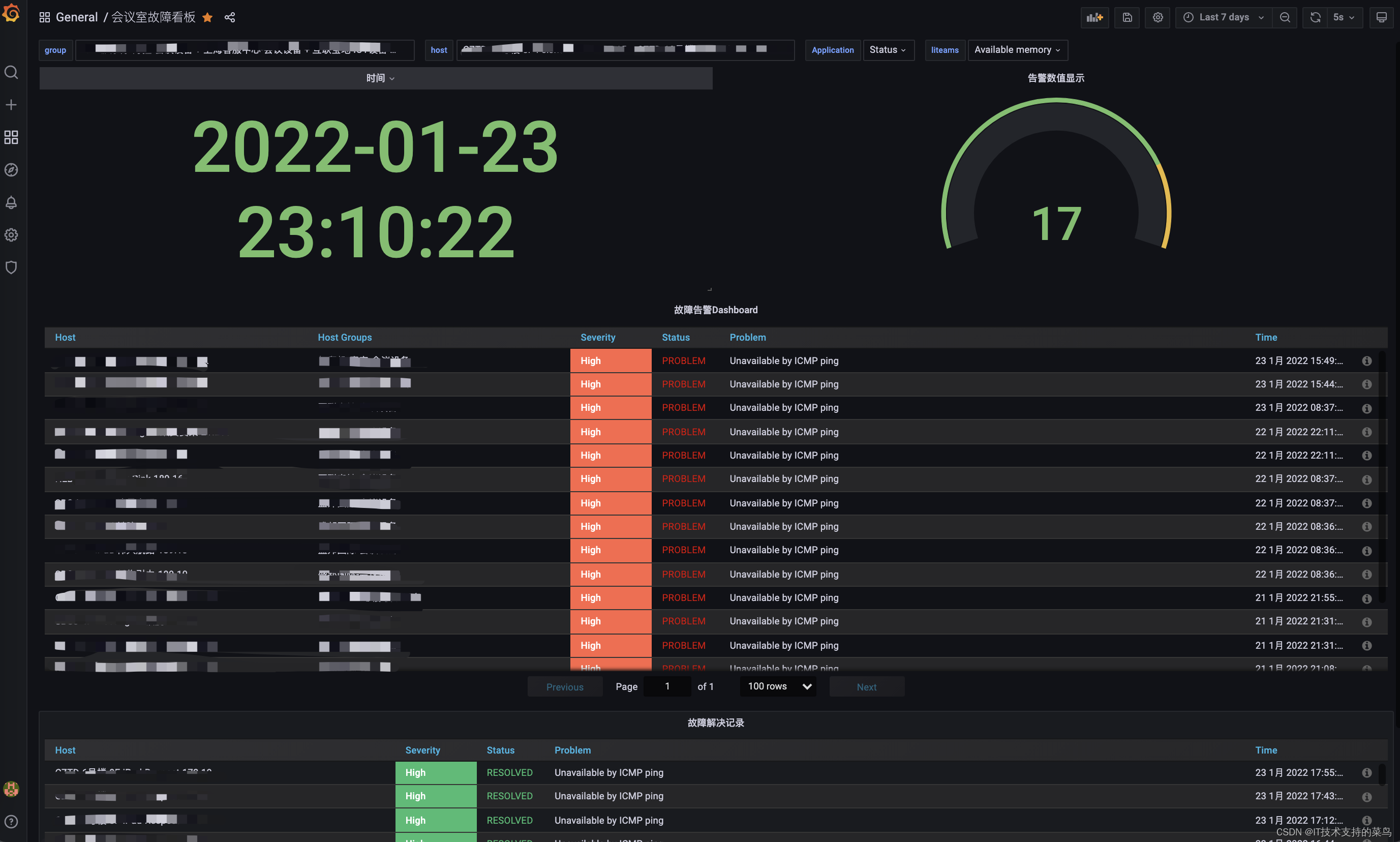
Task: Open the Available memory dropdown
Action: click(x=1018, y=50)
